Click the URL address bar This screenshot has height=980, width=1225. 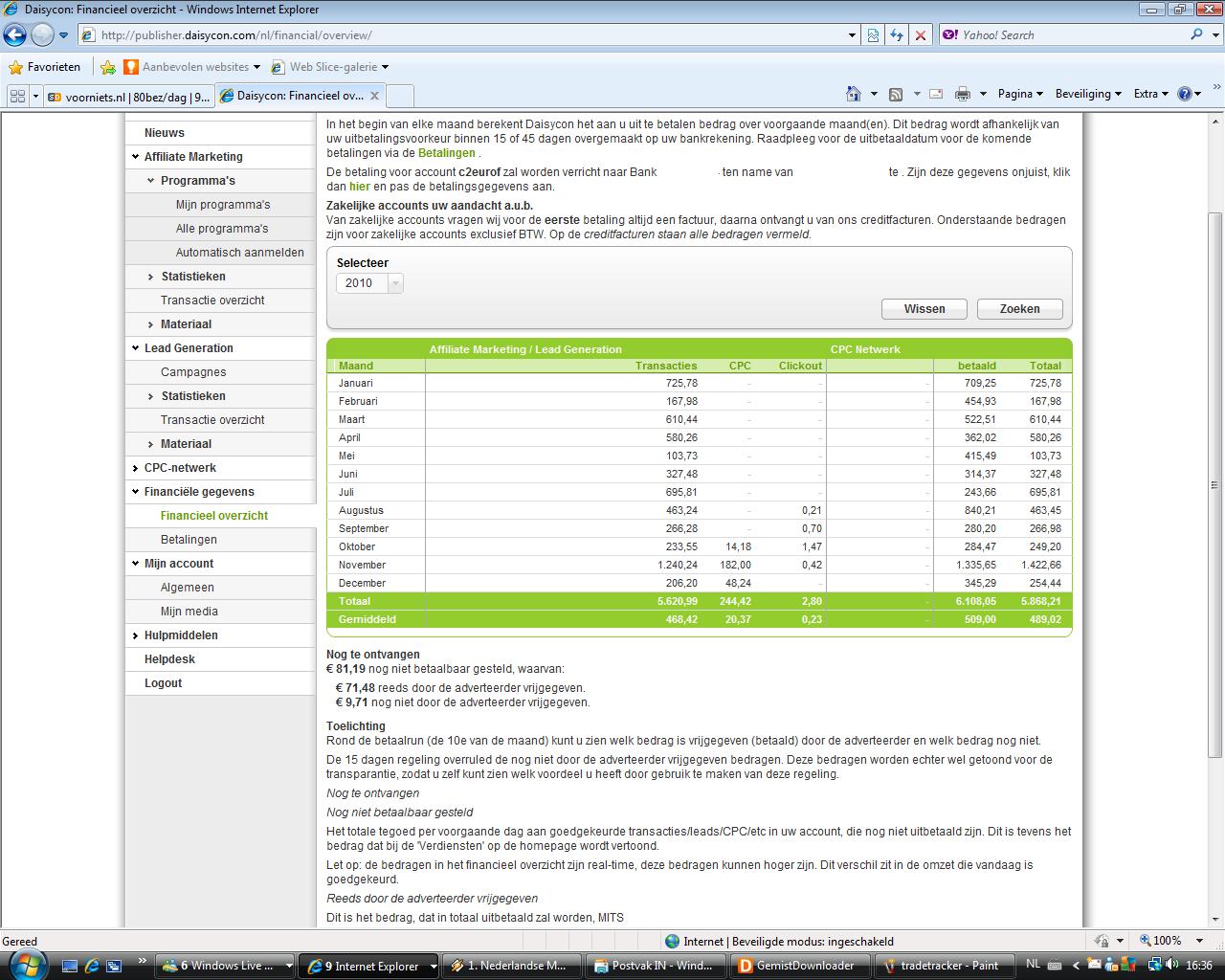469,35
